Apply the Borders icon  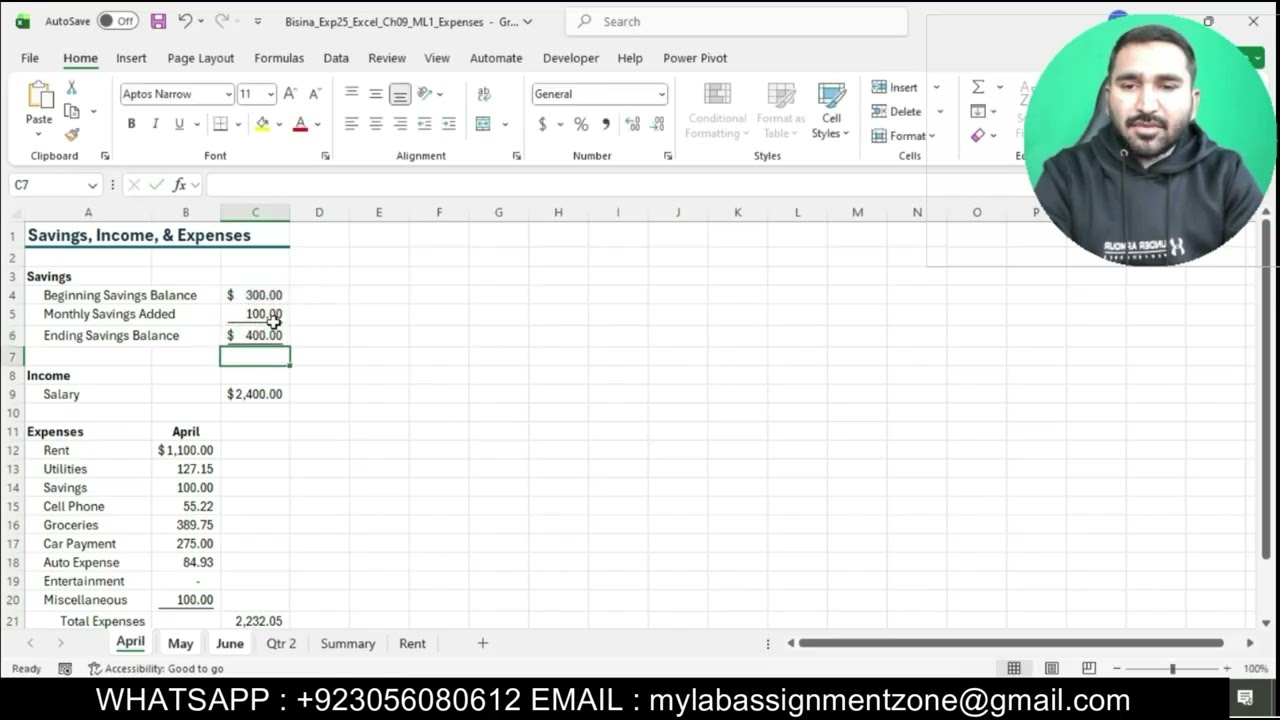point(220,124)
